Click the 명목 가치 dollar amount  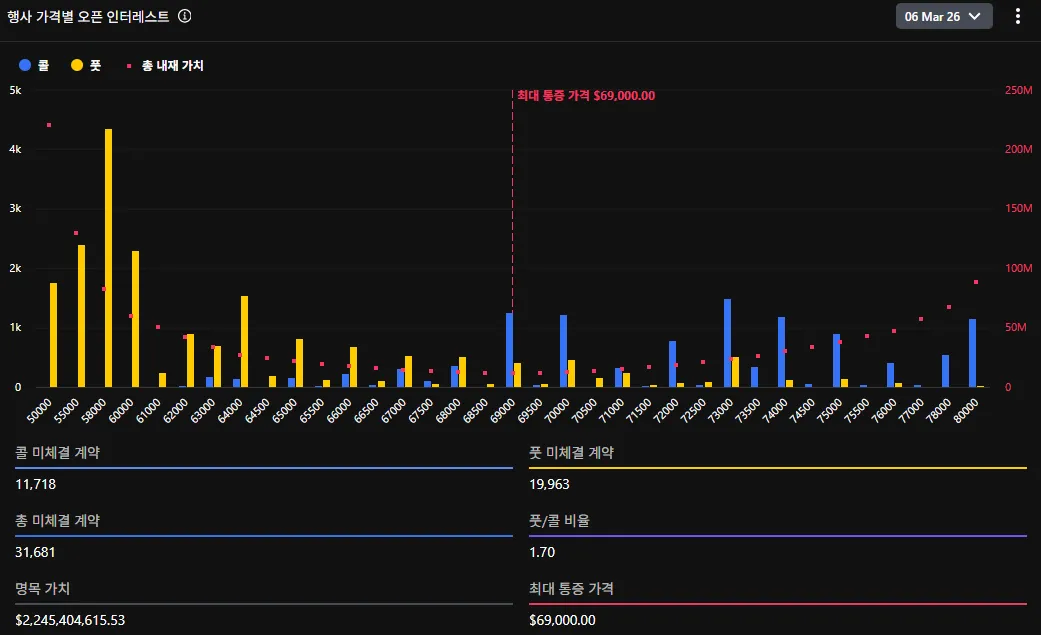[70, 620]
